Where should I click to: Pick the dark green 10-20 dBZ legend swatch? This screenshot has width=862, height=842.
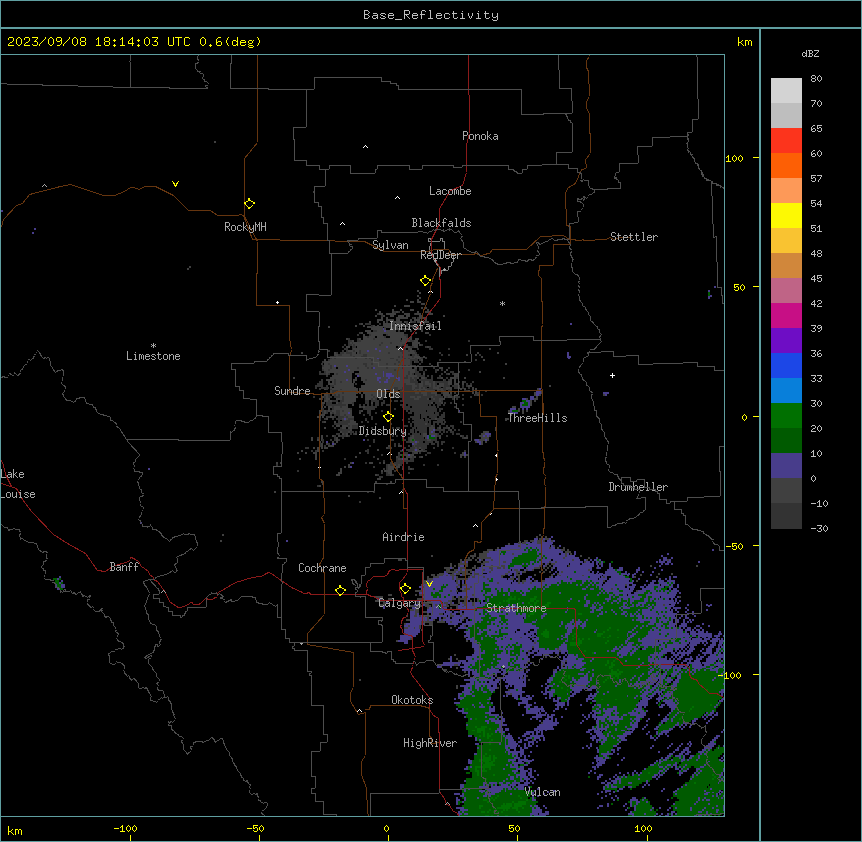[x=786, y=441]
